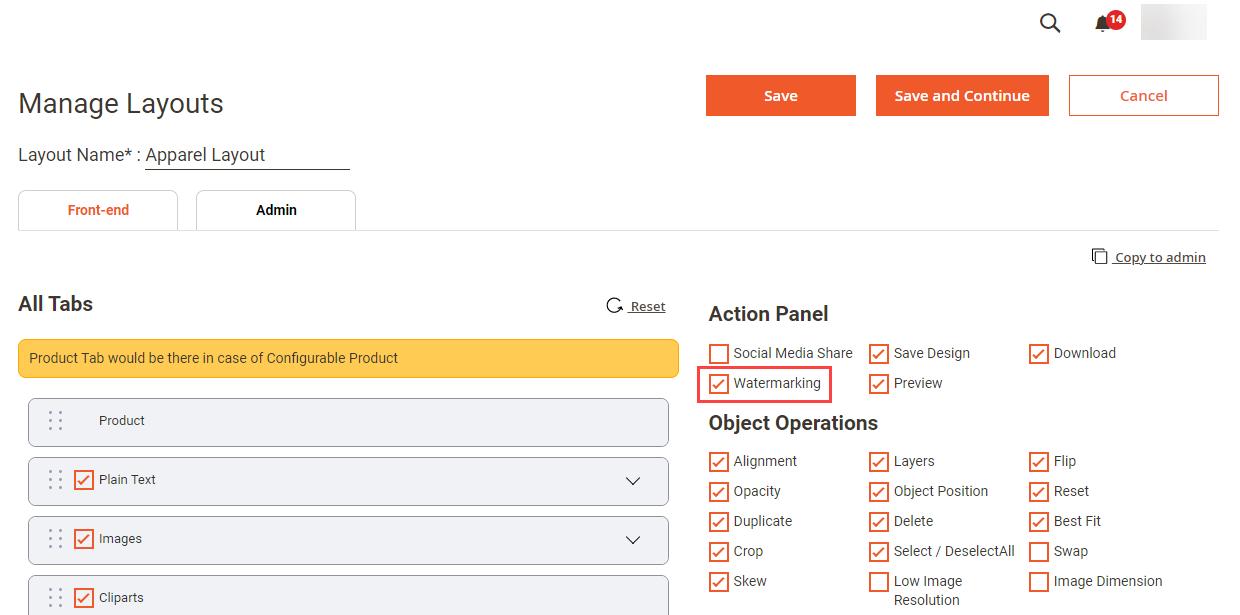The image size is (1240, 615).
Task: Uncheck the Watermarking option
Action: (x=718, y=383)
